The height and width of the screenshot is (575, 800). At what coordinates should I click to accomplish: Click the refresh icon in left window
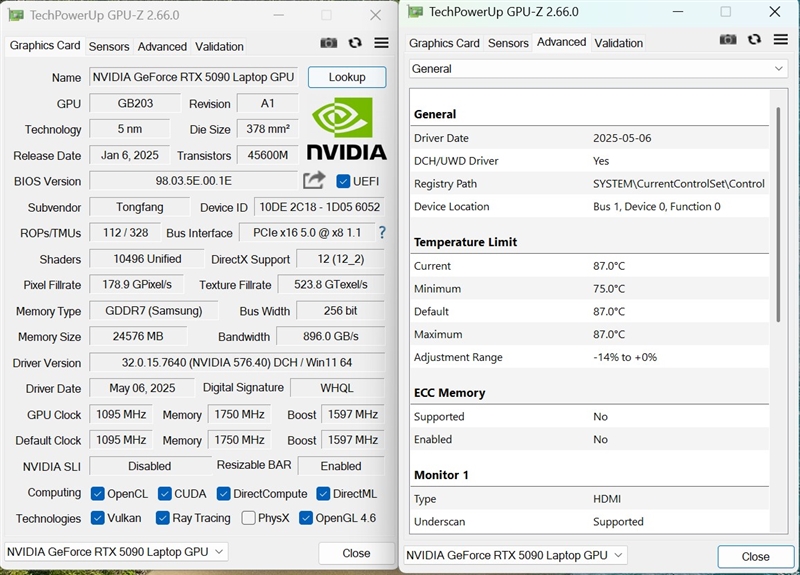(355, 43)
